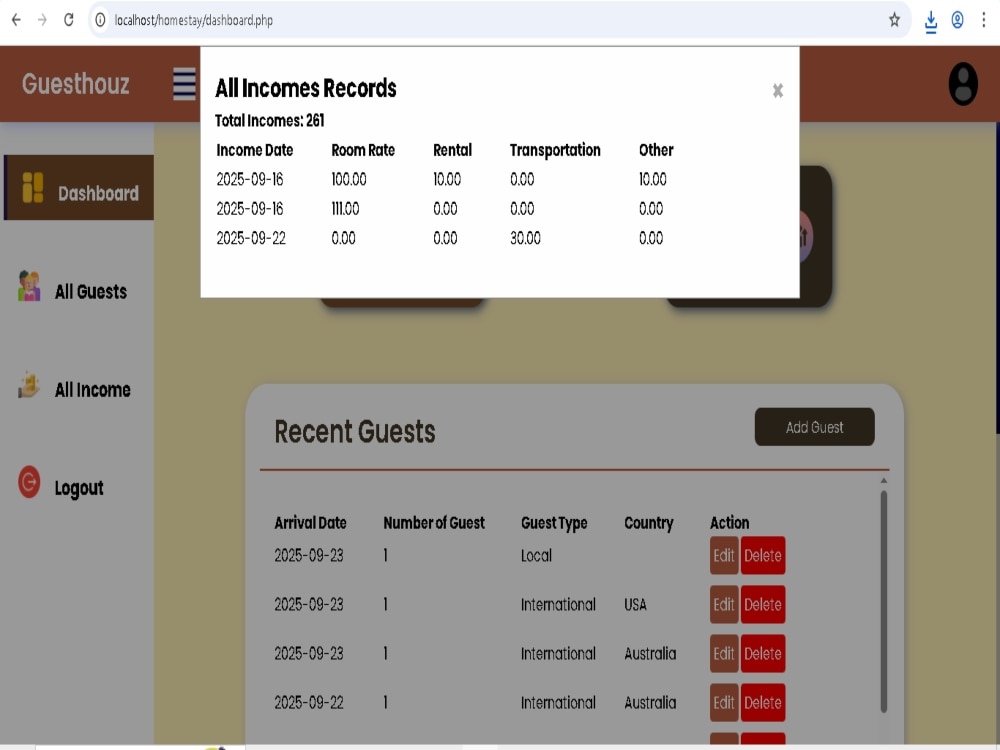Edit the USA guest row
This screenshot has height=750, width=1000.
tap(724, 605)
